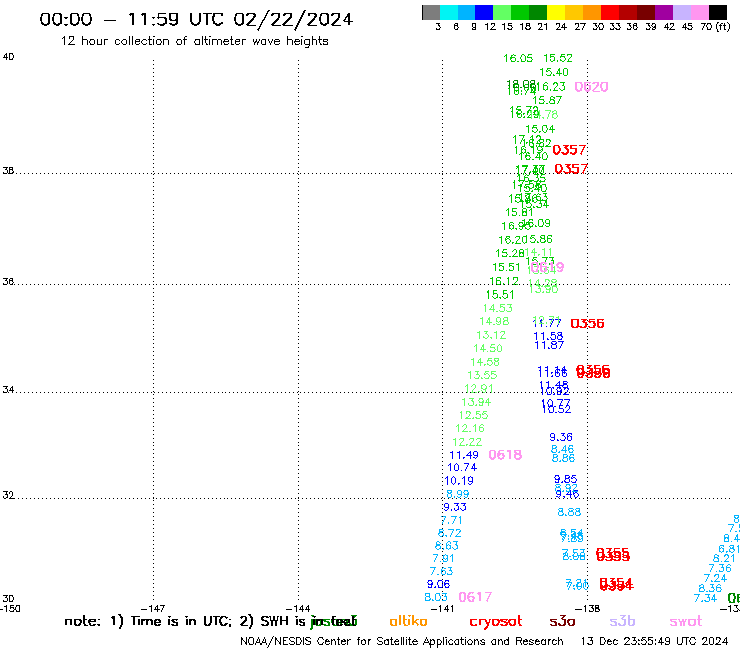Select the dark red 's3a' legend label

[x=562, y=621]
